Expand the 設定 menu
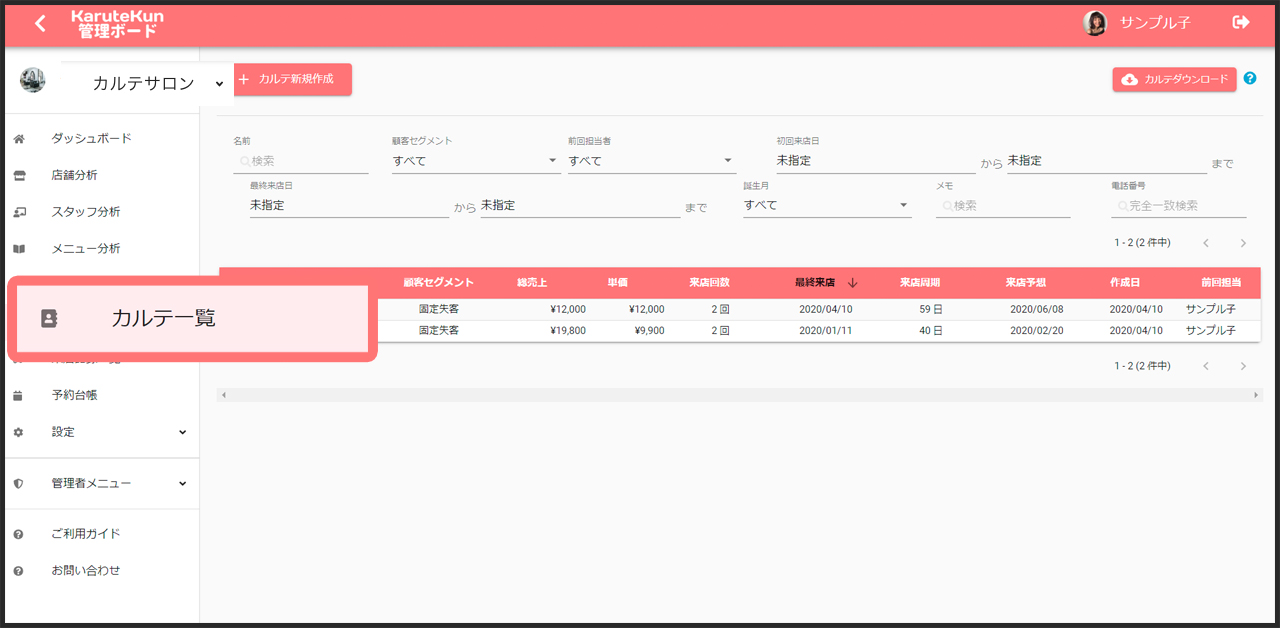 pos(182,432)
